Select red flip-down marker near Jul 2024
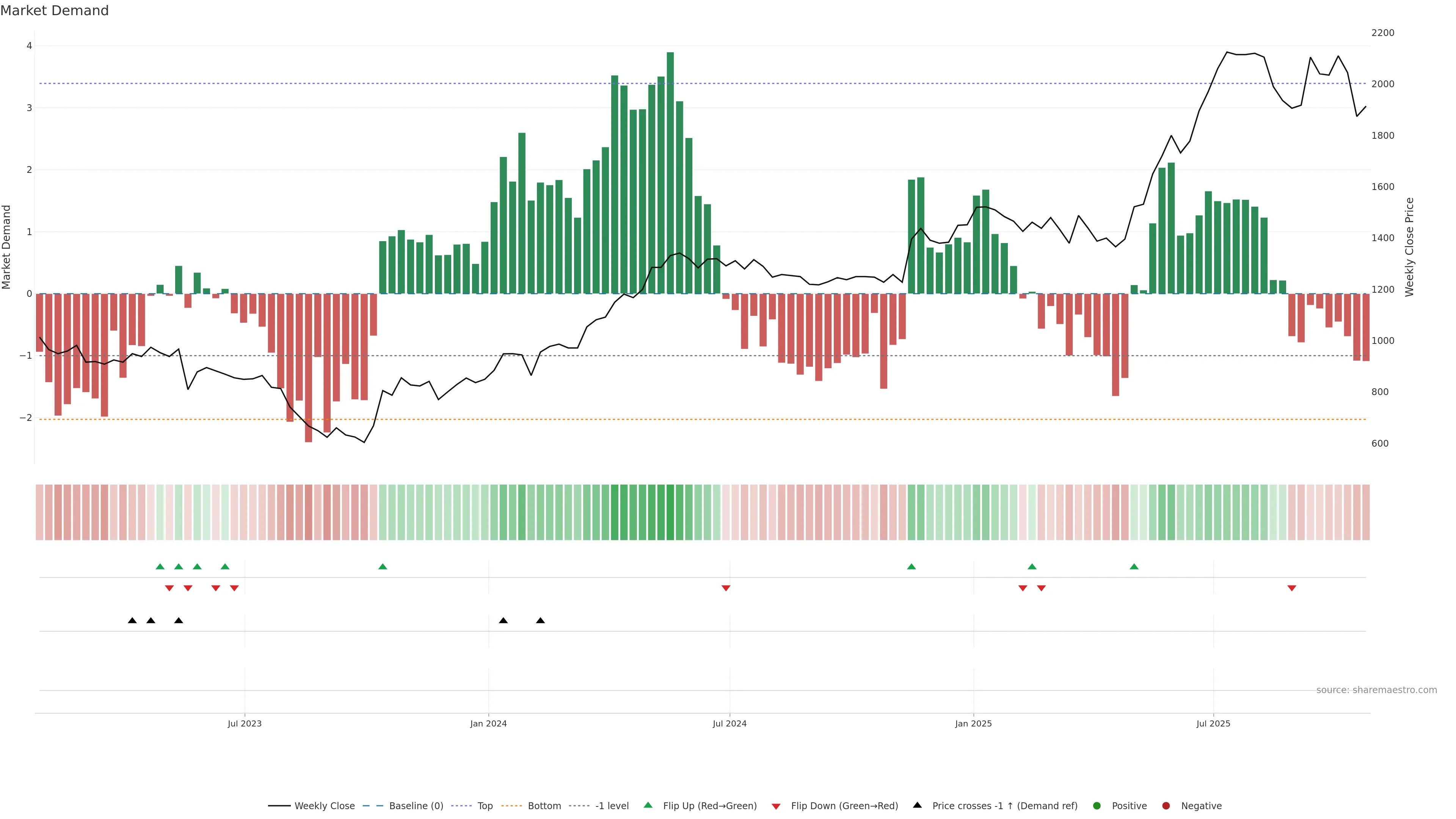Viewport: 1456px width, 819px height. 726,588
